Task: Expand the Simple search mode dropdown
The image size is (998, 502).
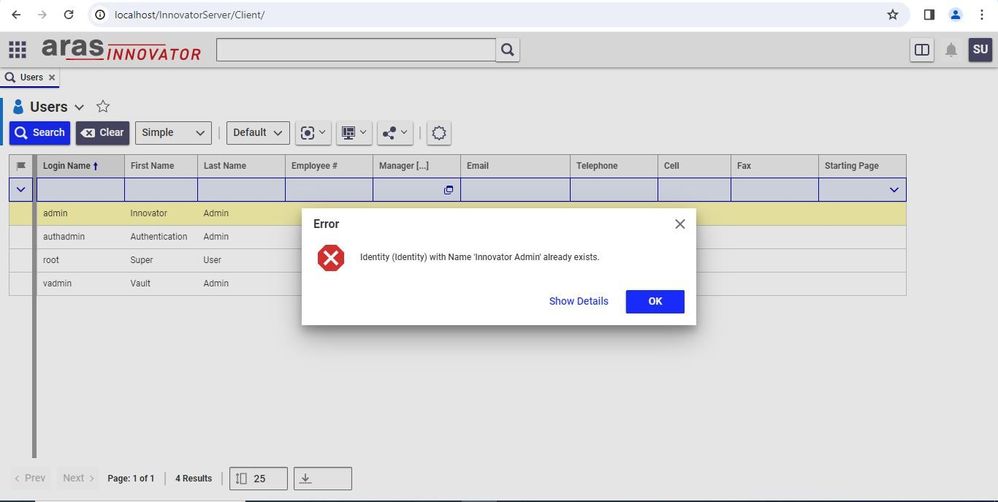Action: pyautogui.click(x=173, y=133)
